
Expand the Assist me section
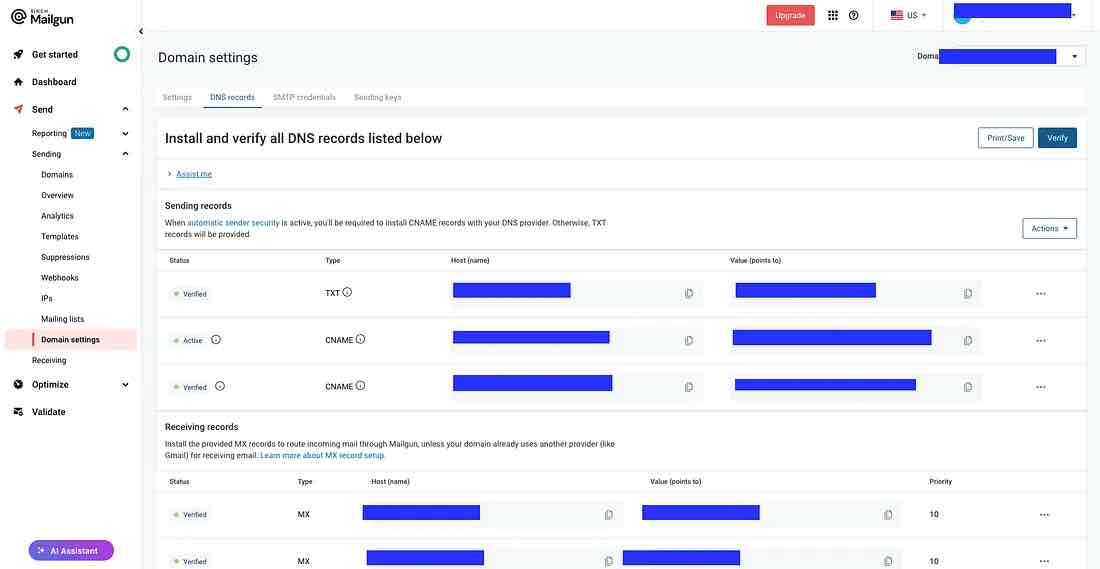[x=170, y=174]
